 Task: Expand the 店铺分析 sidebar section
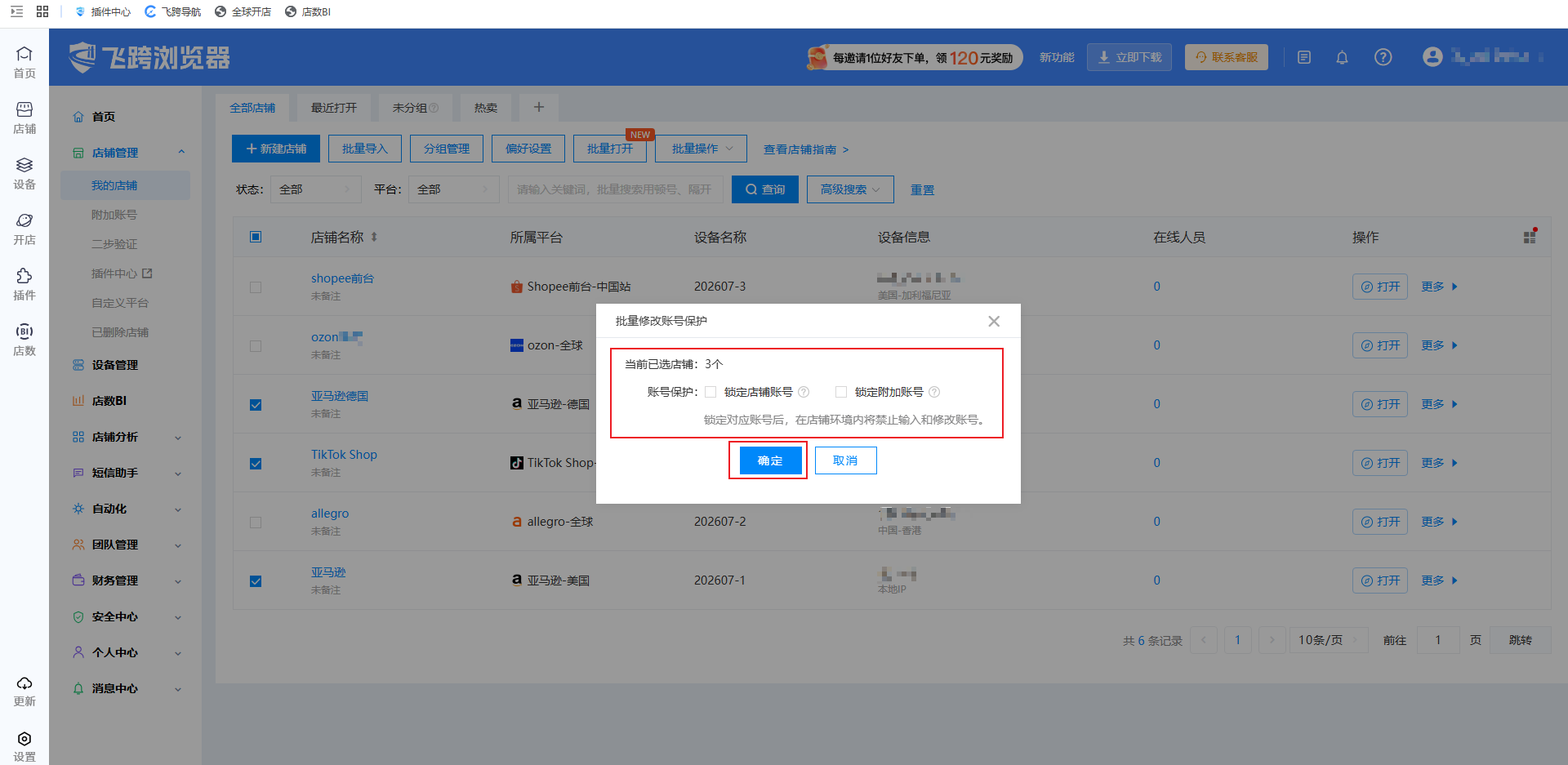178,438
